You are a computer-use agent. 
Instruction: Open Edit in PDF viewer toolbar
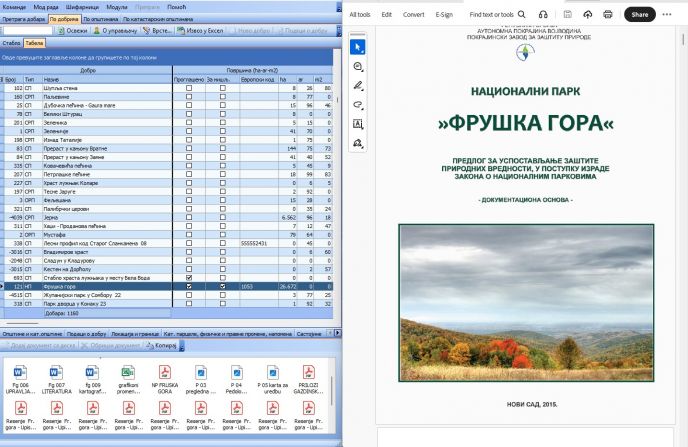[387, 14]
